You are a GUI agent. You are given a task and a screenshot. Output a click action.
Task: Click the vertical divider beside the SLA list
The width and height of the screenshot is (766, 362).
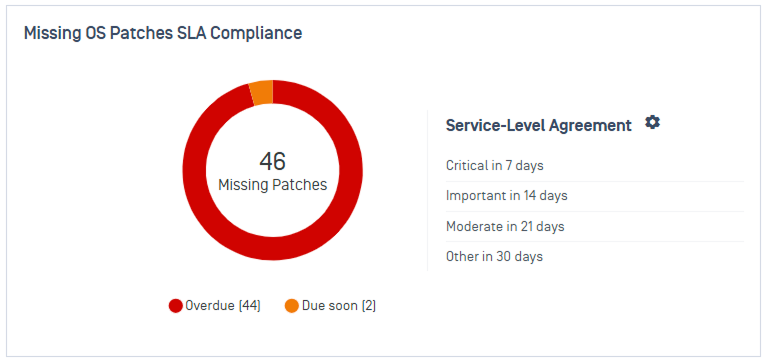[x=427, y=191]
